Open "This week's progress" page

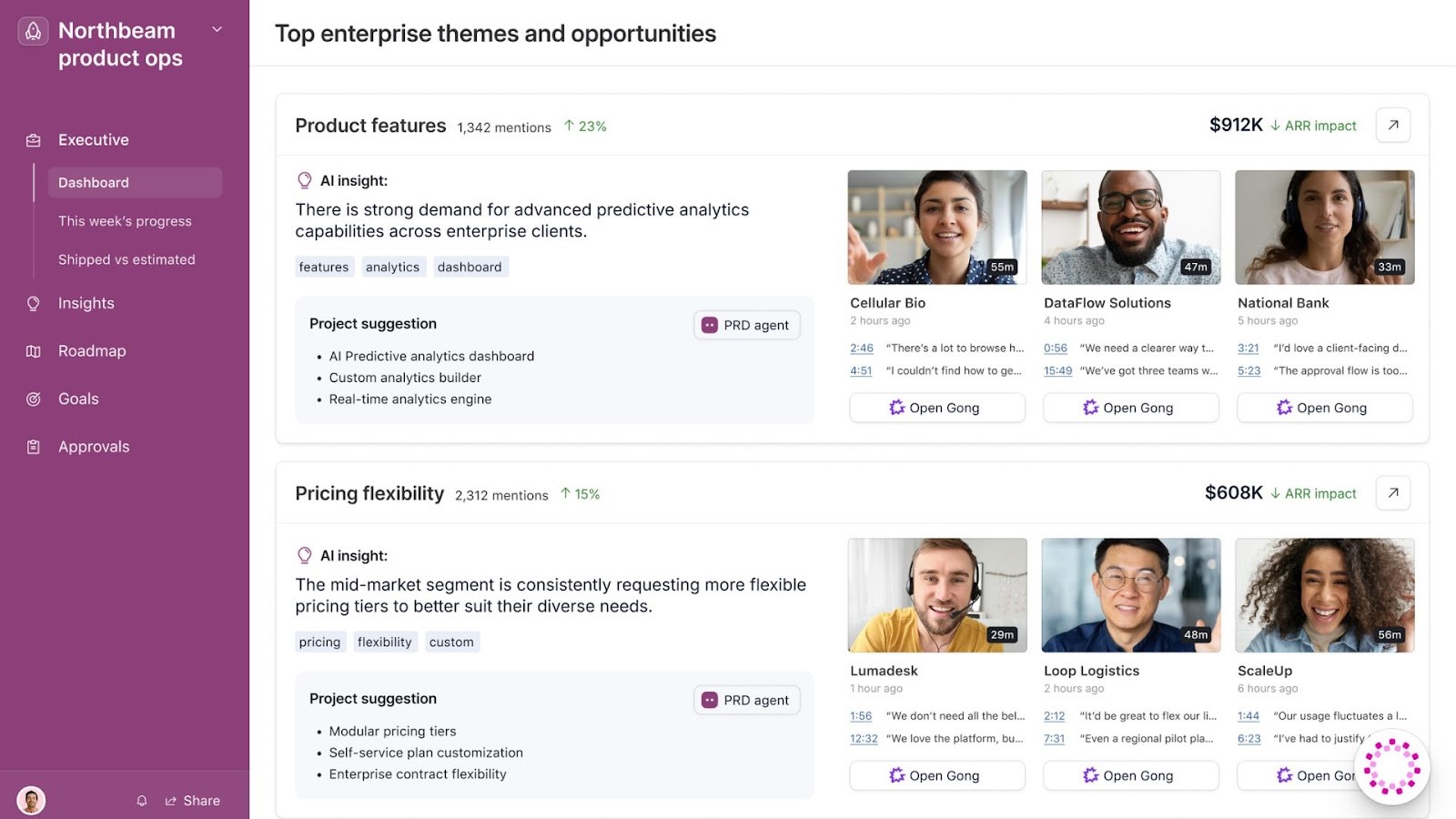coord(125,220)
